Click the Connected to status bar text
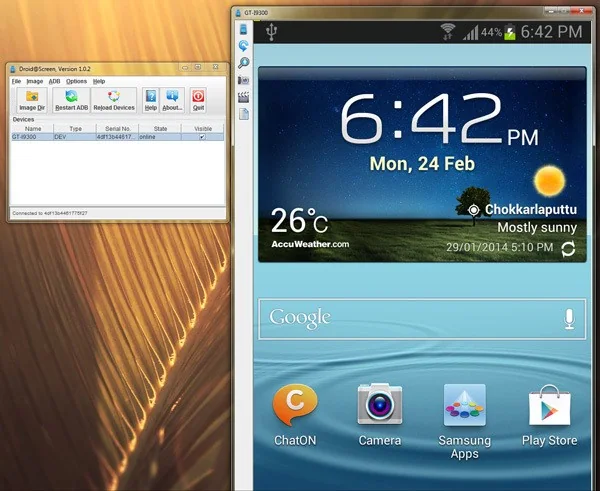The image size is (600, 491). pos(50,213)
